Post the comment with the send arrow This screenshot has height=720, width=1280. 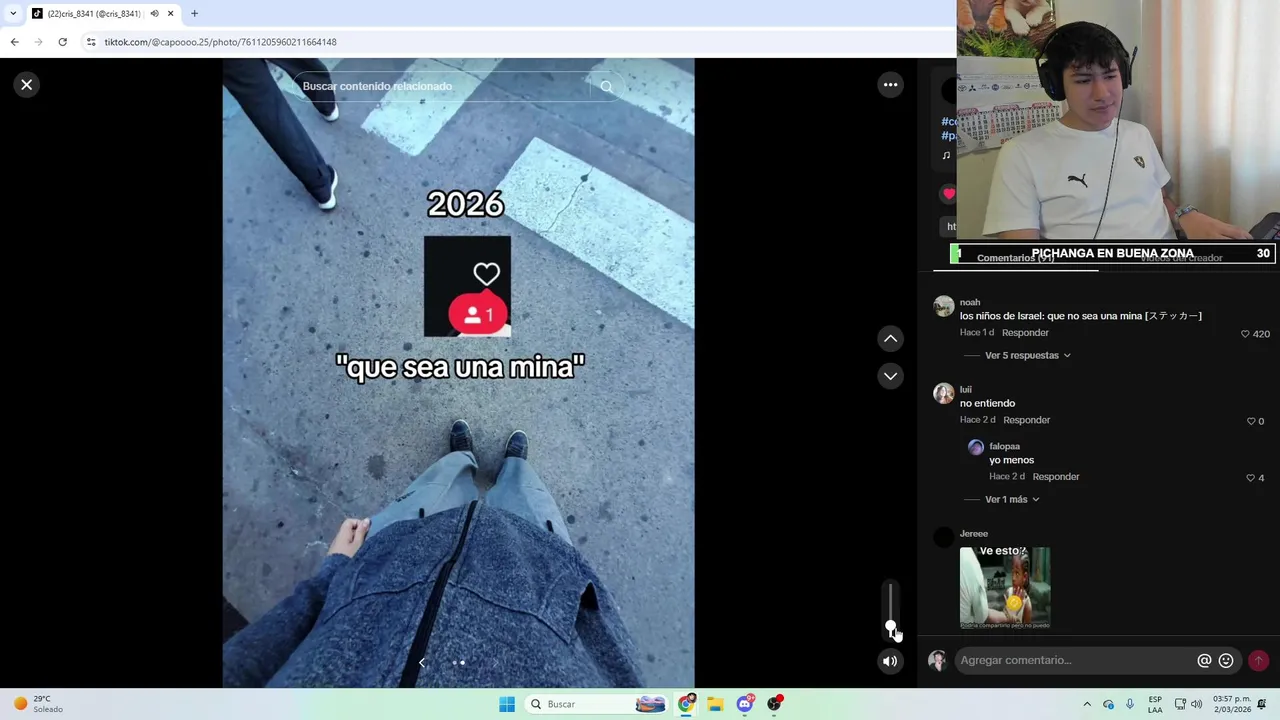pos(1258,660)
